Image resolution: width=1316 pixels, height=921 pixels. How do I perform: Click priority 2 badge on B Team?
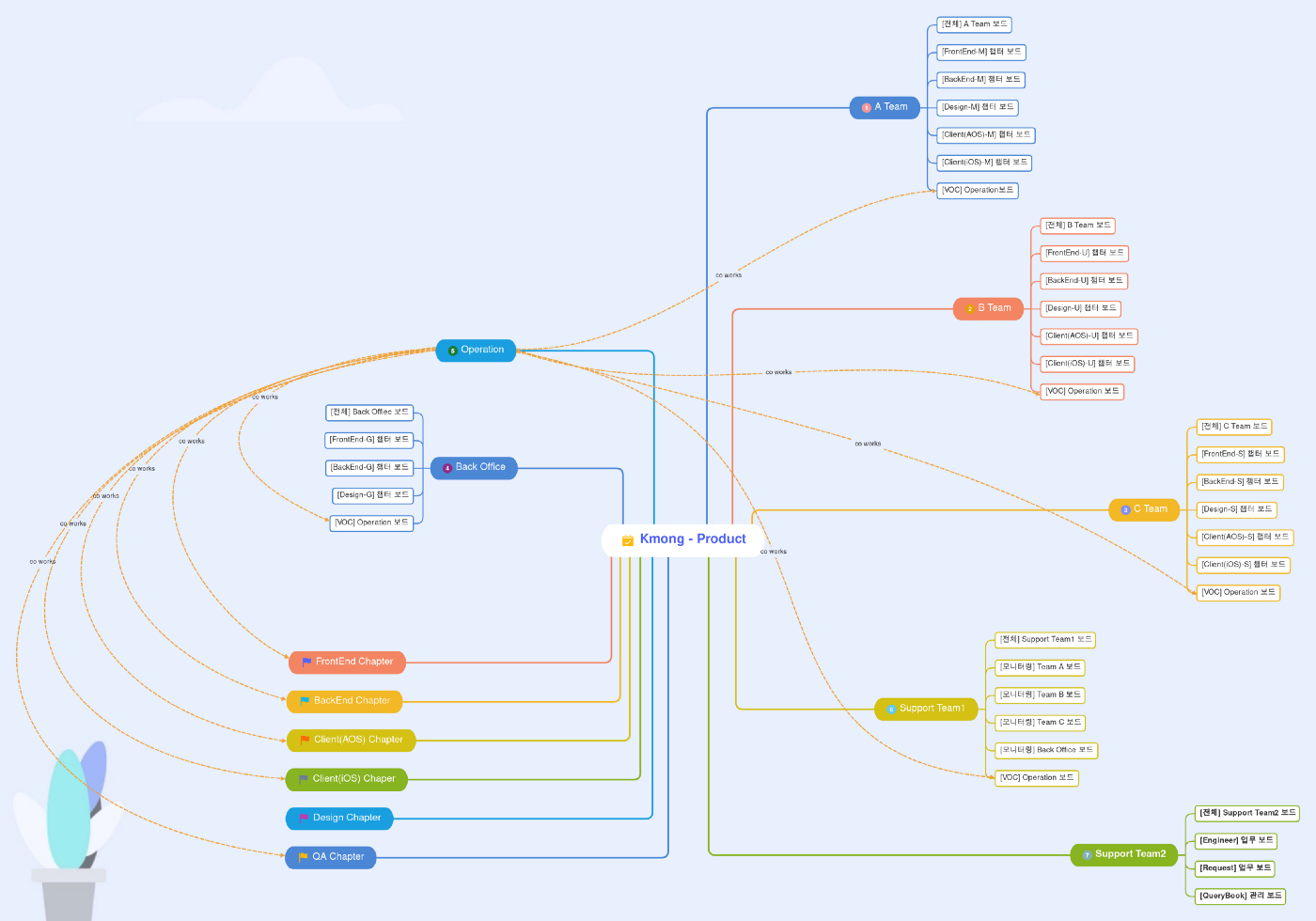[970, 309]
